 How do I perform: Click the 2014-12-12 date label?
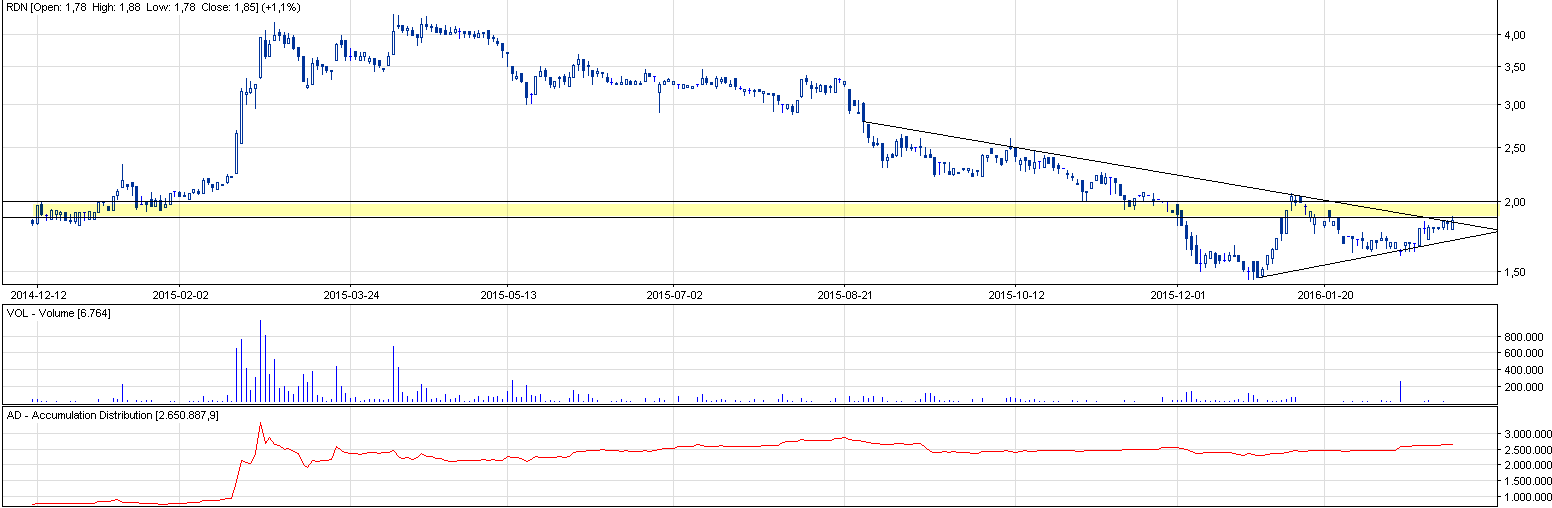pyautogui.click(x=38, y=295)
